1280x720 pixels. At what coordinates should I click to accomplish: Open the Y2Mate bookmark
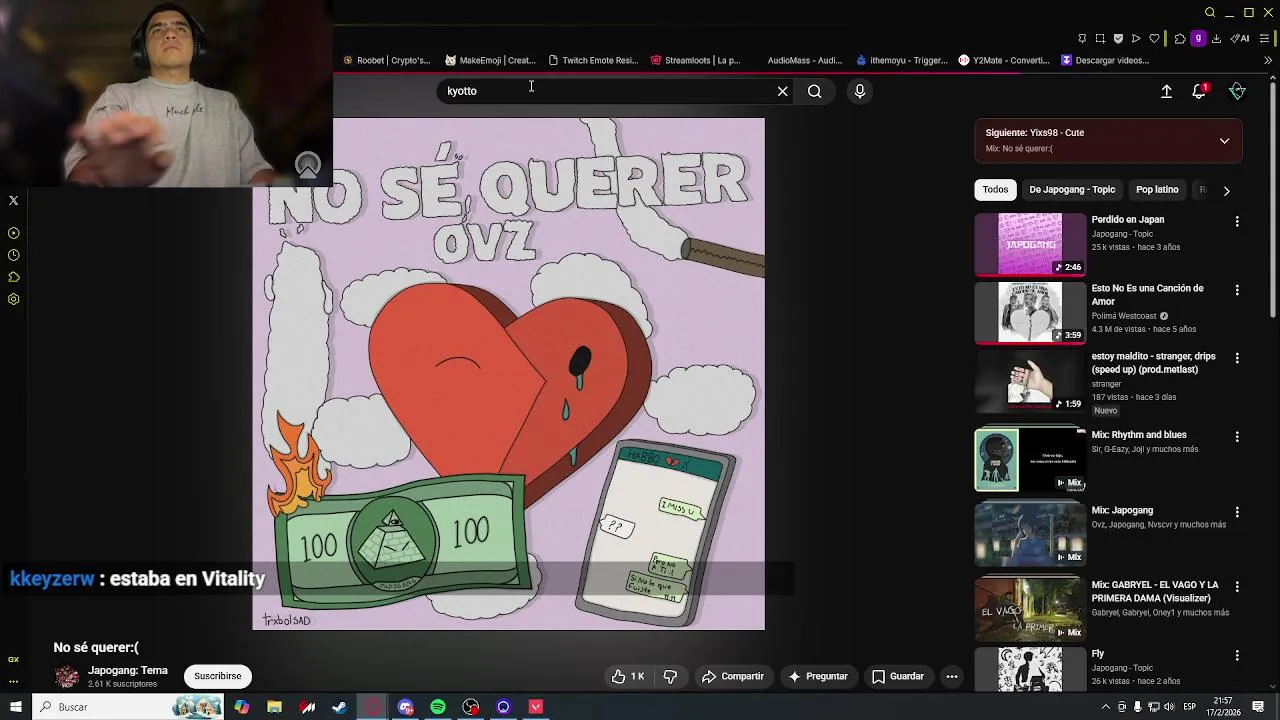tap(1004, 60)
